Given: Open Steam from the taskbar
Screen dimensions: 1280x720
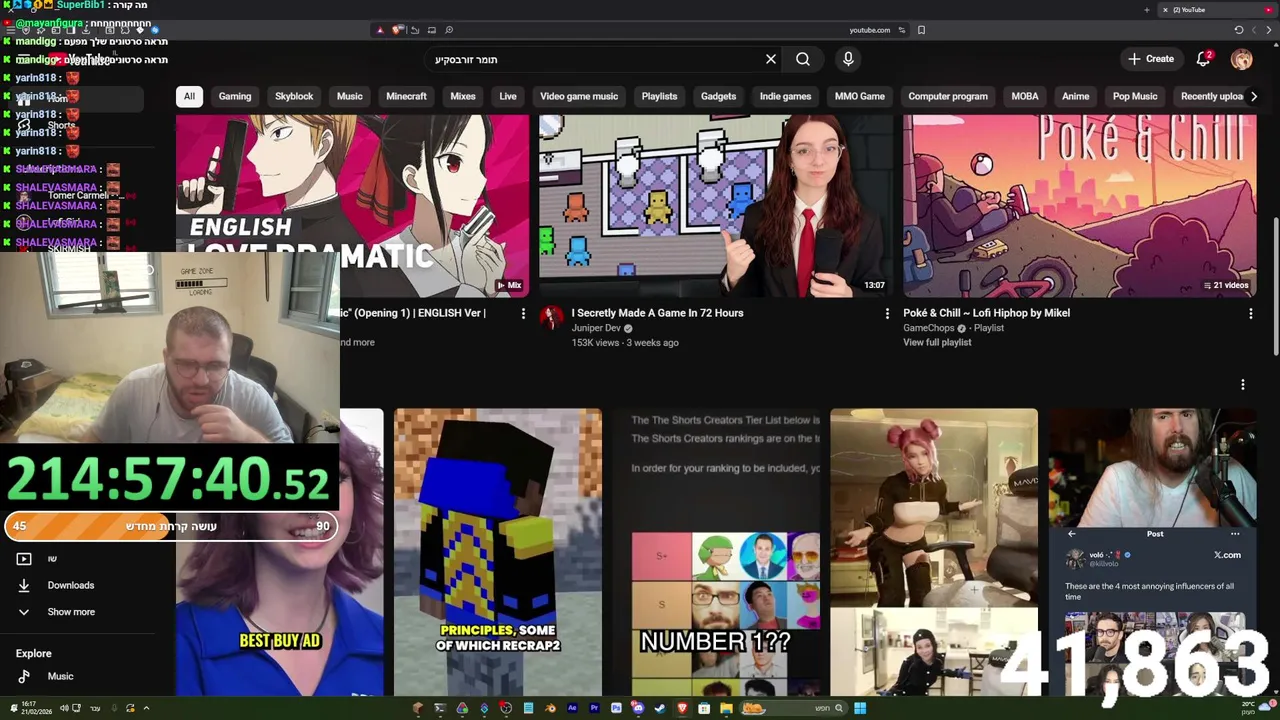Looking at the screenshot, I should point(660,708).
